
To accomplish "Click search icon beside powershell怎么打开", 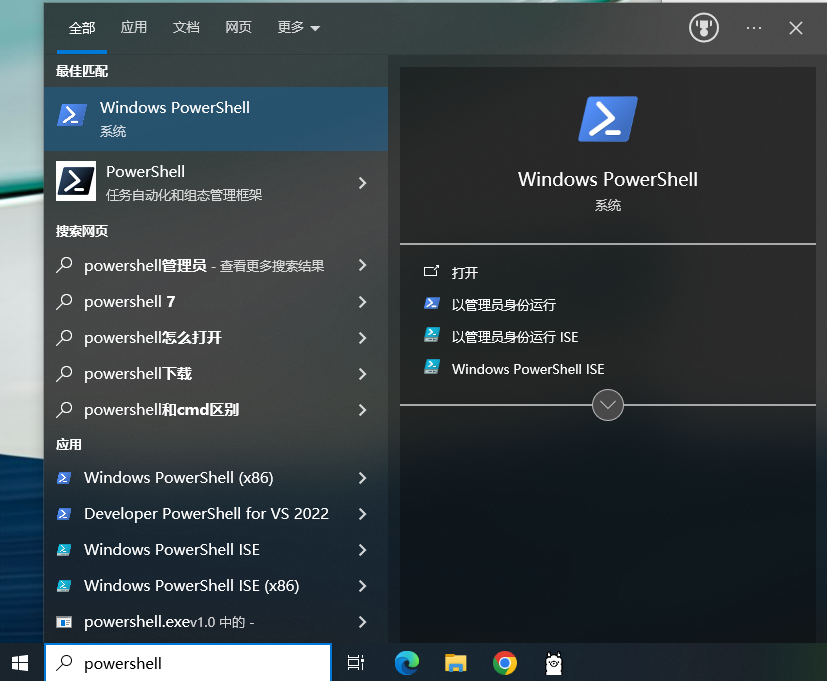I will point(64,337).
